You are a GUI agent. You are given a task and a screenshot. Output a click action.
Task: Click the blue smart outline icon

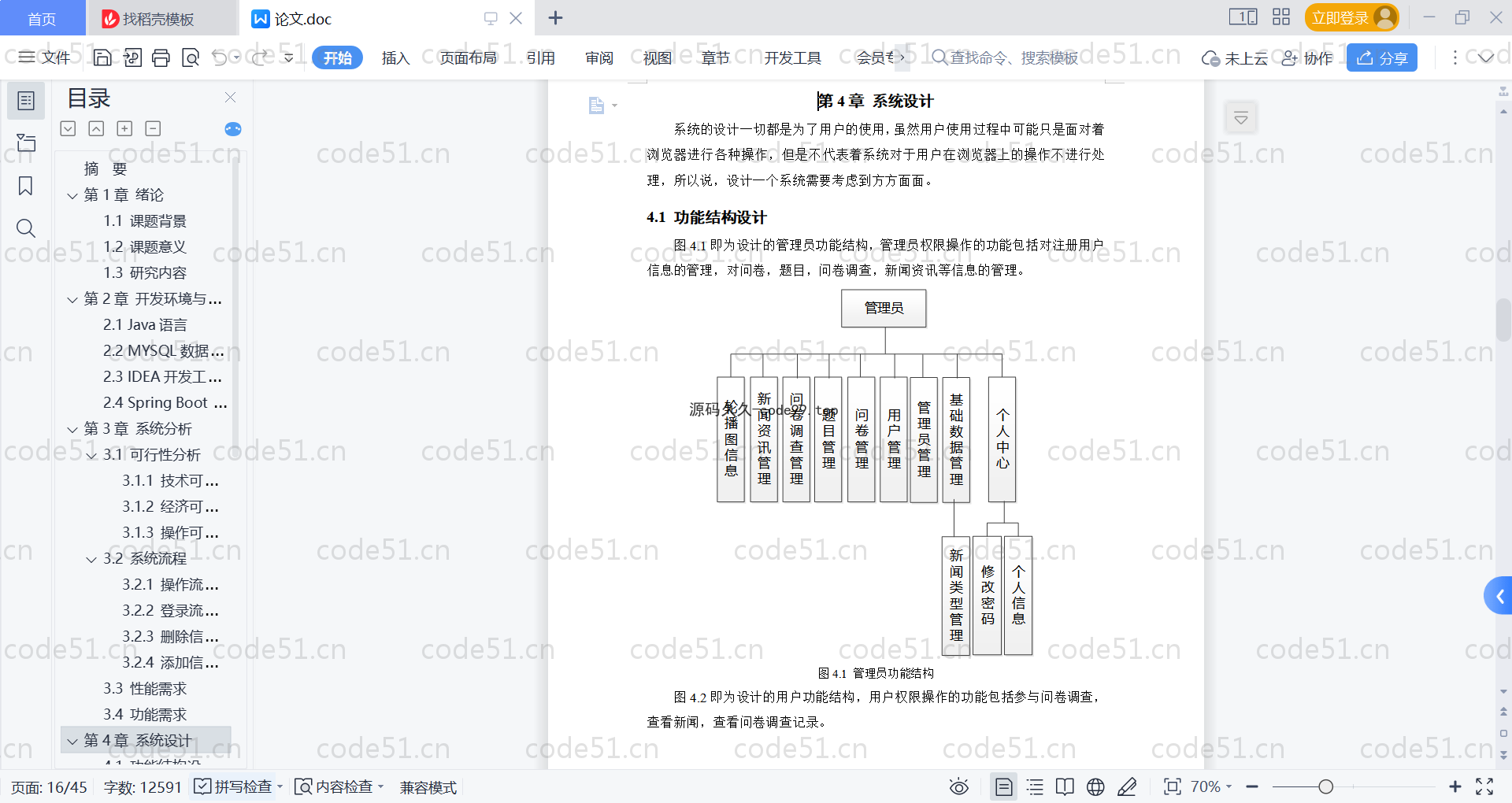coord(233,129)
